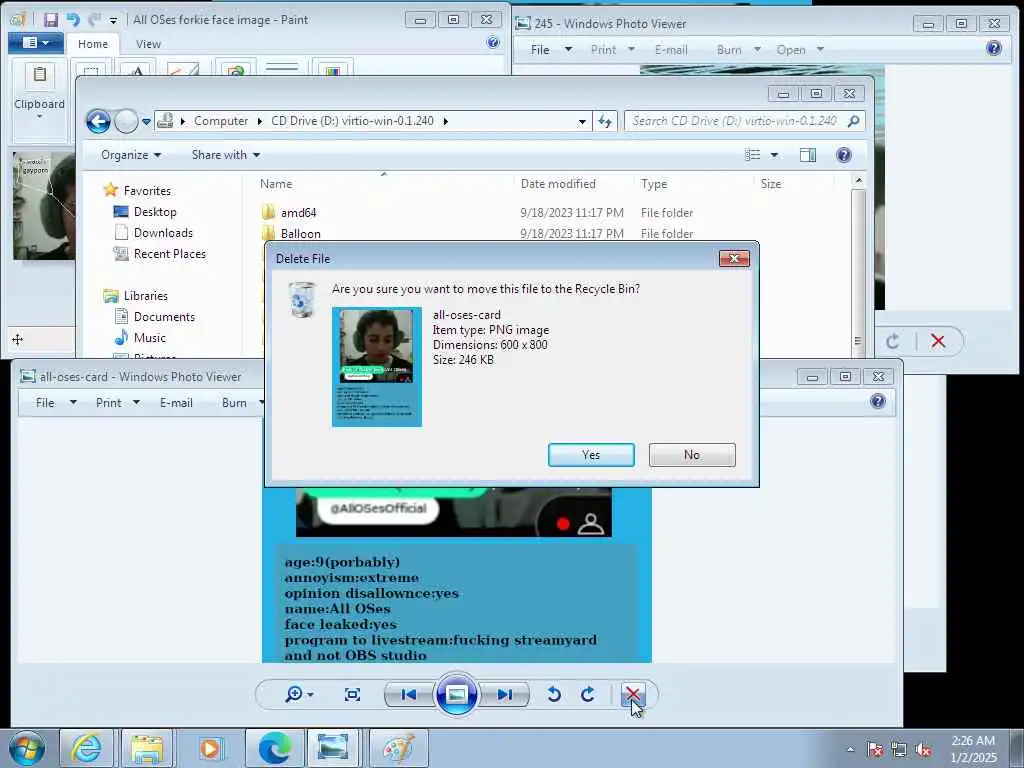Change view using the view icon
The image size is (1024, 768).
pyautogui.click(x=752, y=155)
